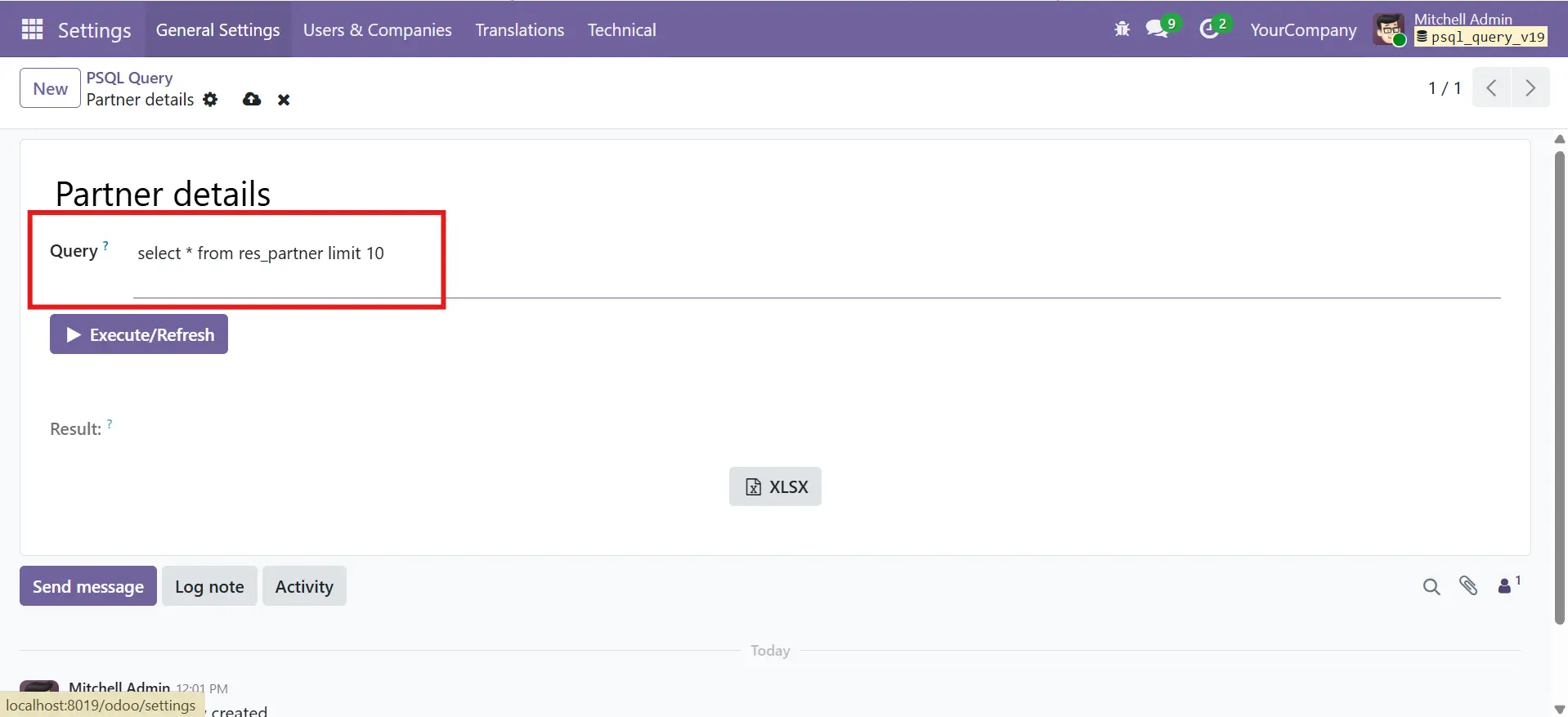Click the Settings app title
Viewport: 1568px width, 717px height.
tap(94, 30)
